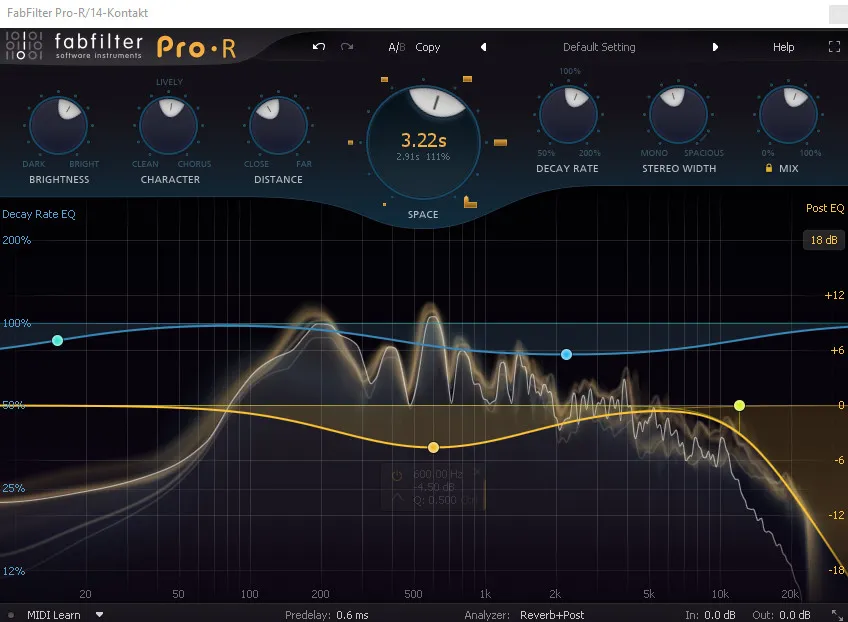Open the Help menu
Image resolution: width=848 pixels, height=622 pixels.
tap(783, 47)
